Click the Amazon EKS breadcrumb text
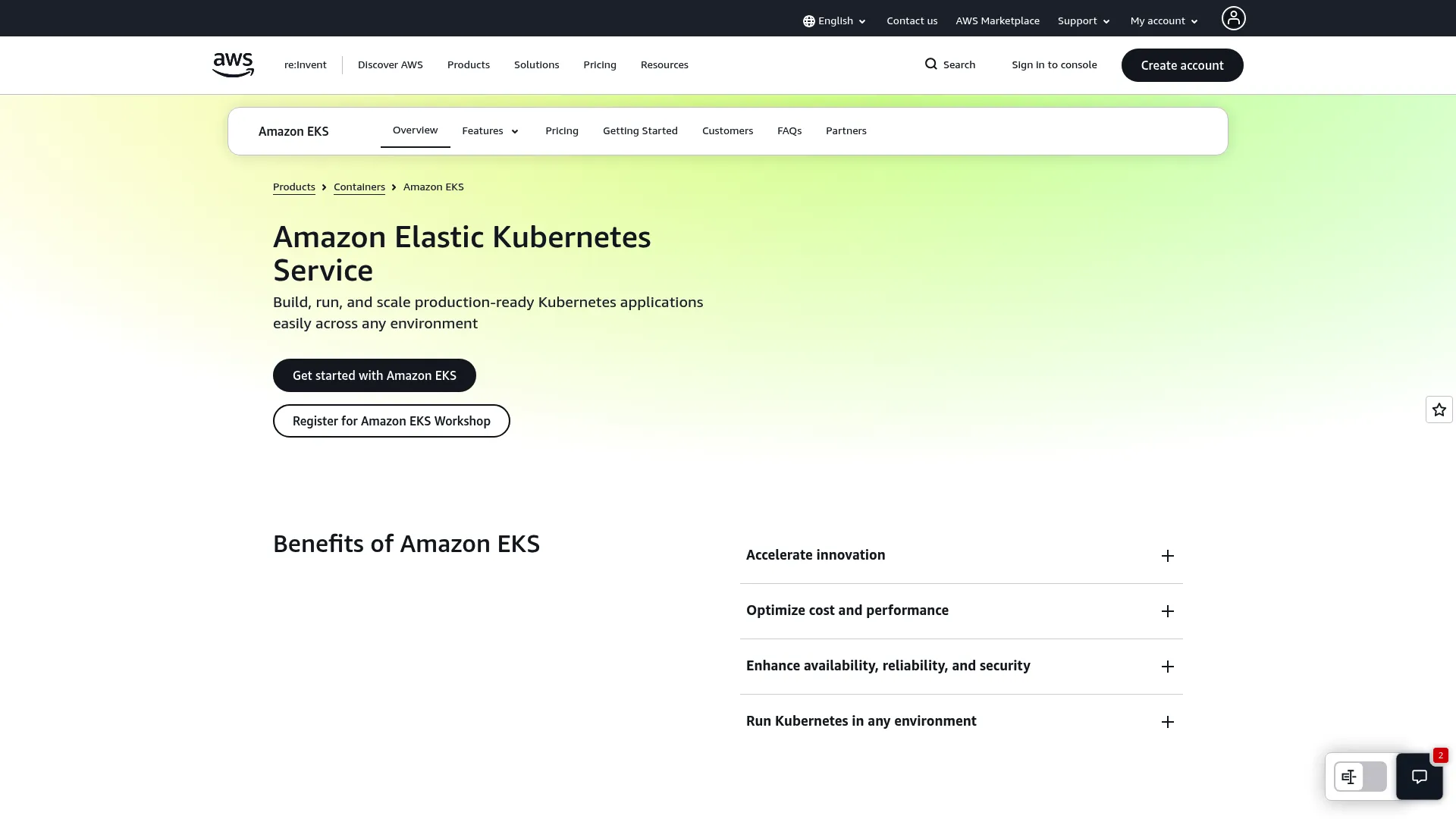Image resolution: width=1456 pixels, height=819 pixels. 434,187
